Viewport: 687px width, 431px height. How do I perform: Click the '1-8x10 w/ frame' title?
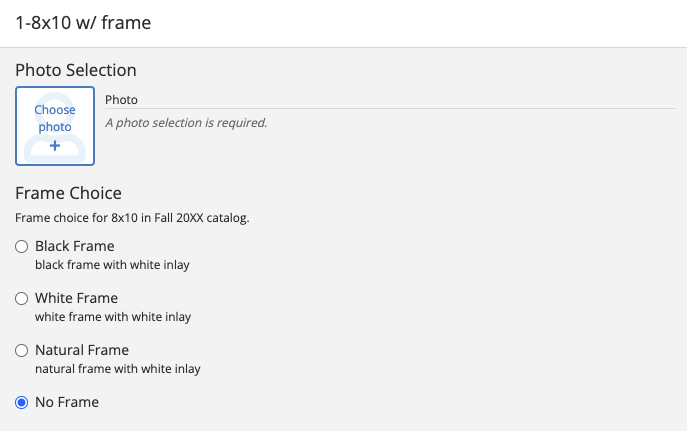point(83,23)
